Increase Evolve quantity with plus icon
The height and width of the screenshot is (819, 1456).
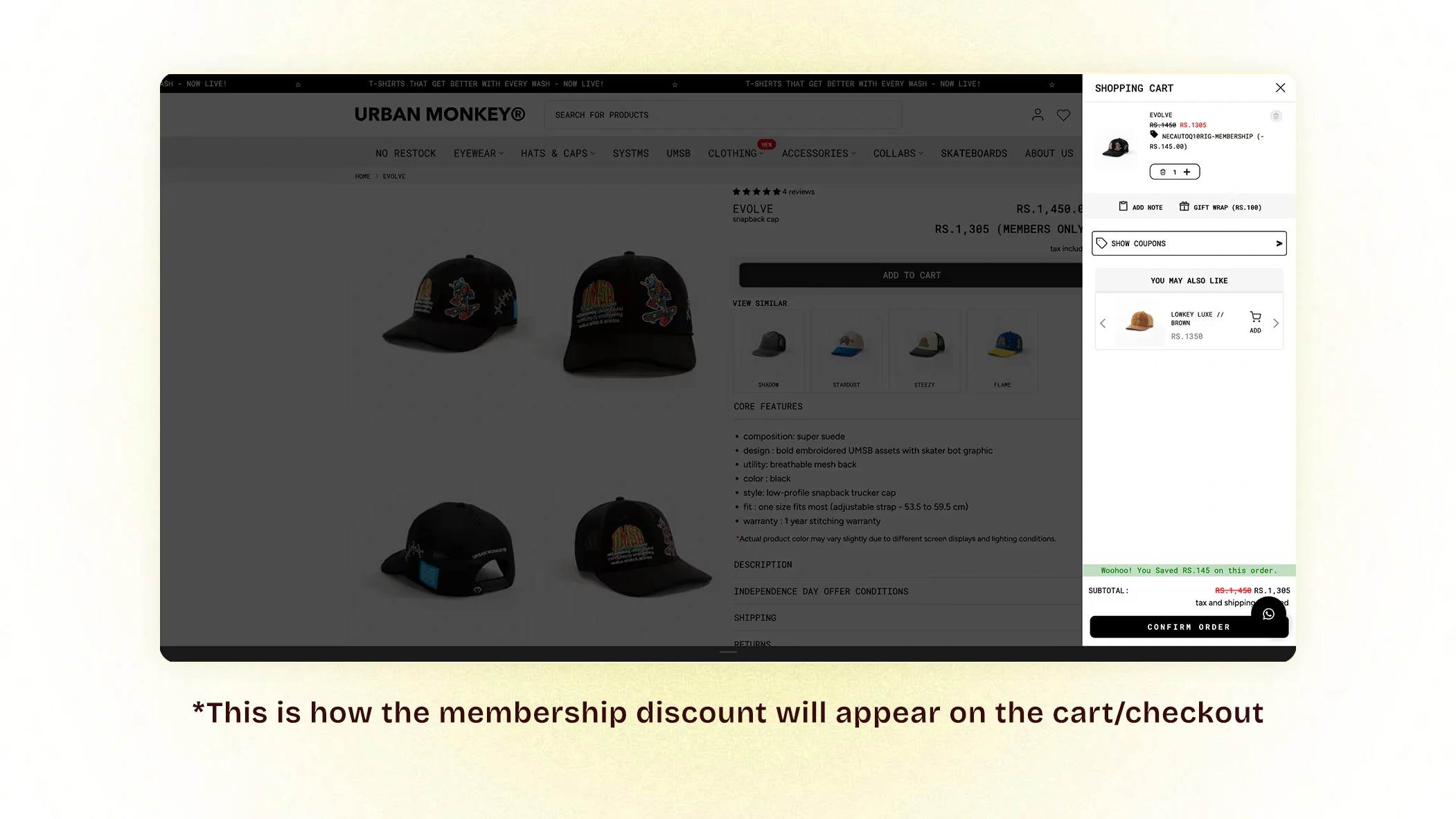[1187, 172]
